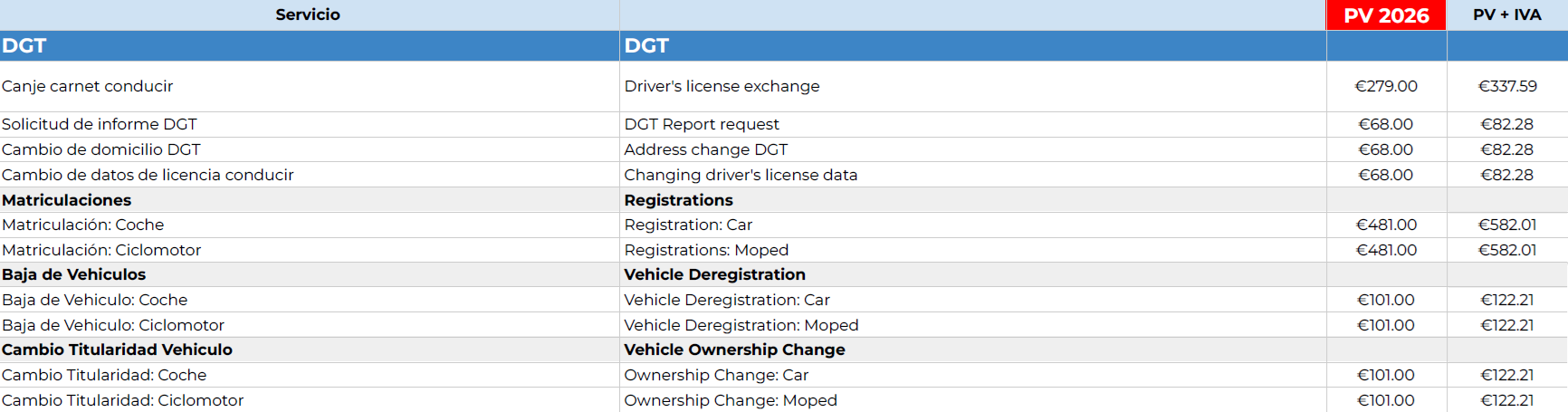Select the Vehicle Ownership Change heading
The height and width of the screenshot is (412, 1568).
click(734, 350)
